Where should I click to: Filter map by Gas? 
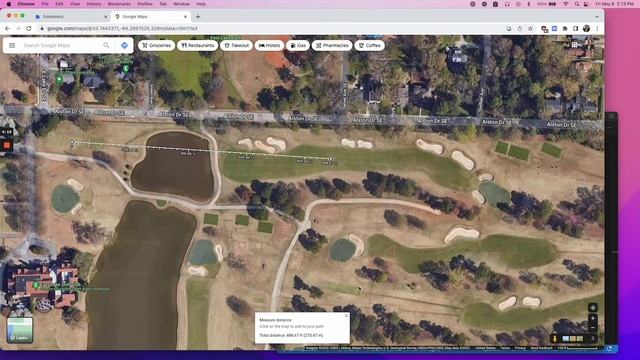(298, 45)
